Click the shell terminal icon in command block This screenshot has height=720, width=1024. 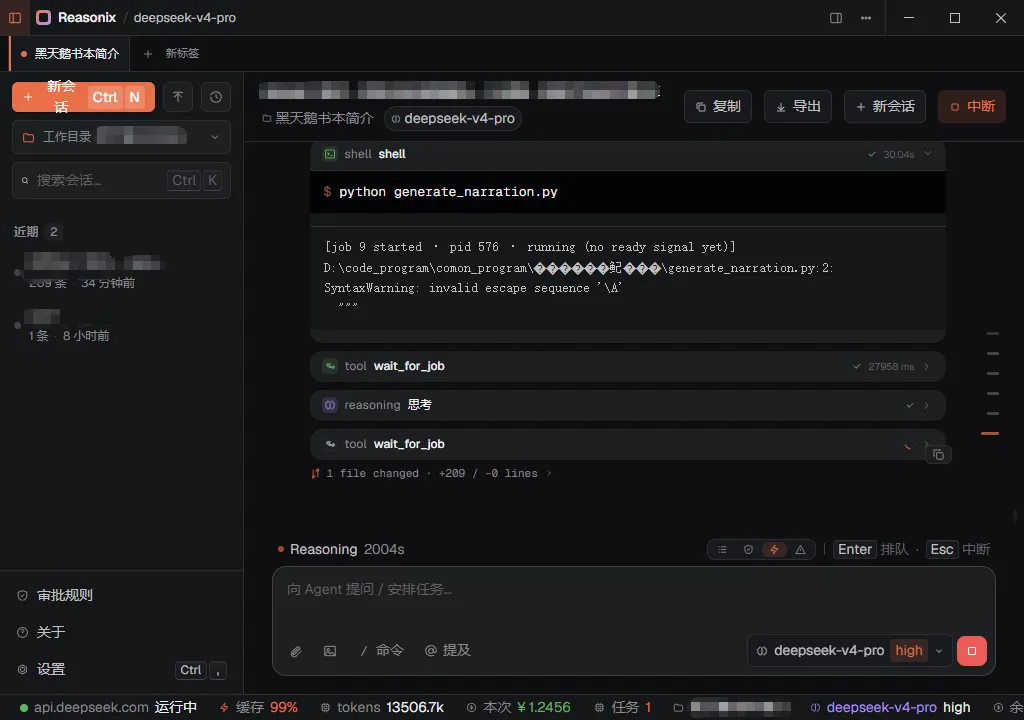tap(330, 154)
